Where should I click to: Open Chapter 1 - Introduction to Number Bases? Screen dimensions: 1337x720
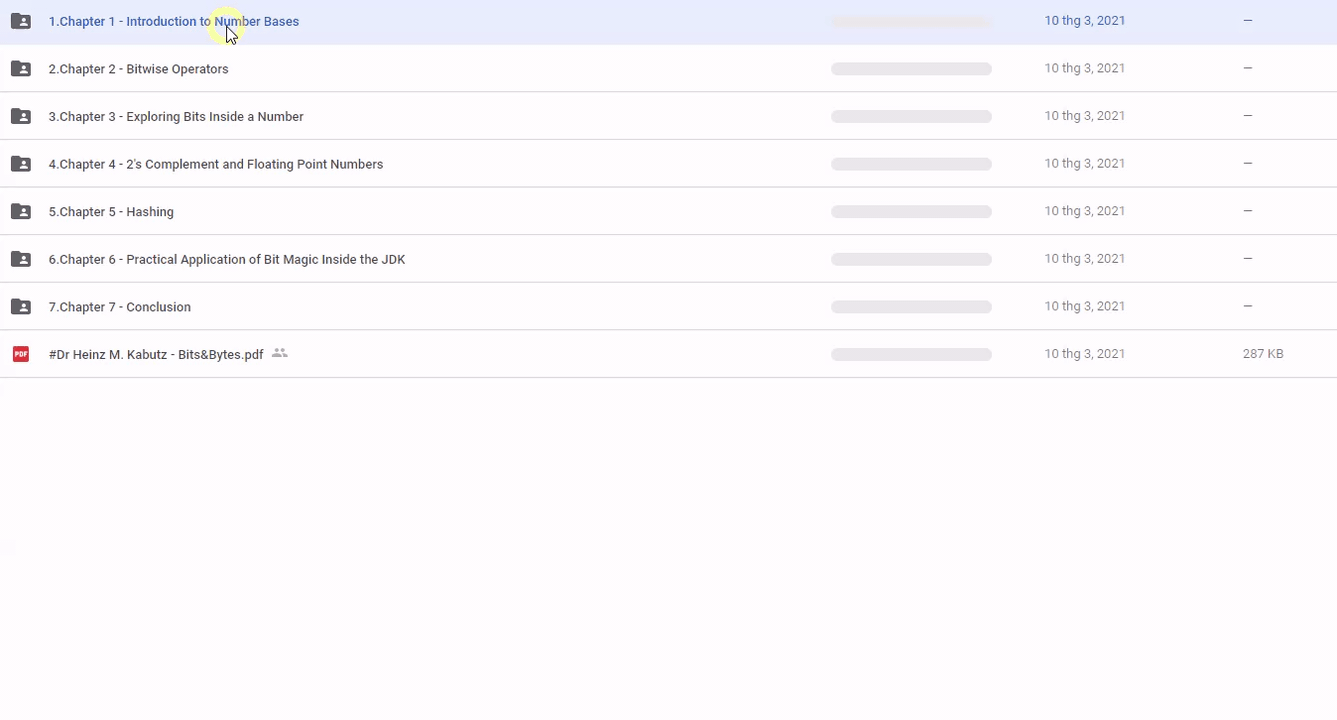173,21
